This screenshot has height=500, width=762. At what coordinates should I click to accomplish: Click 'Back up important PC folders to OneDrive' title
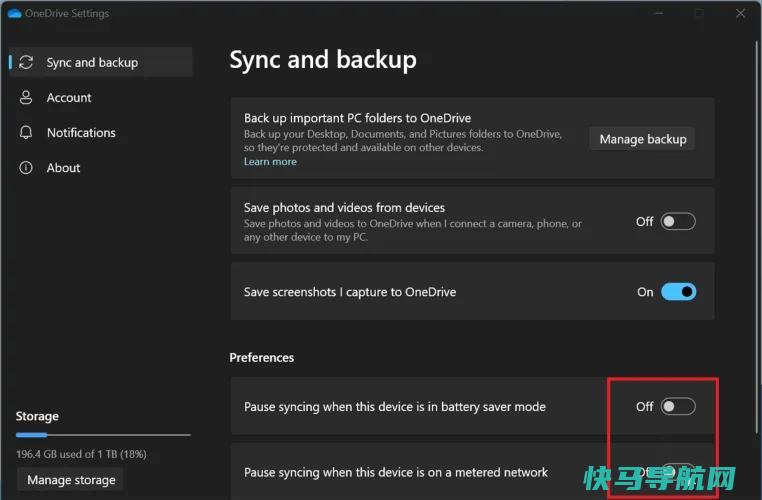pyautogui.click(x=357, y=118)
